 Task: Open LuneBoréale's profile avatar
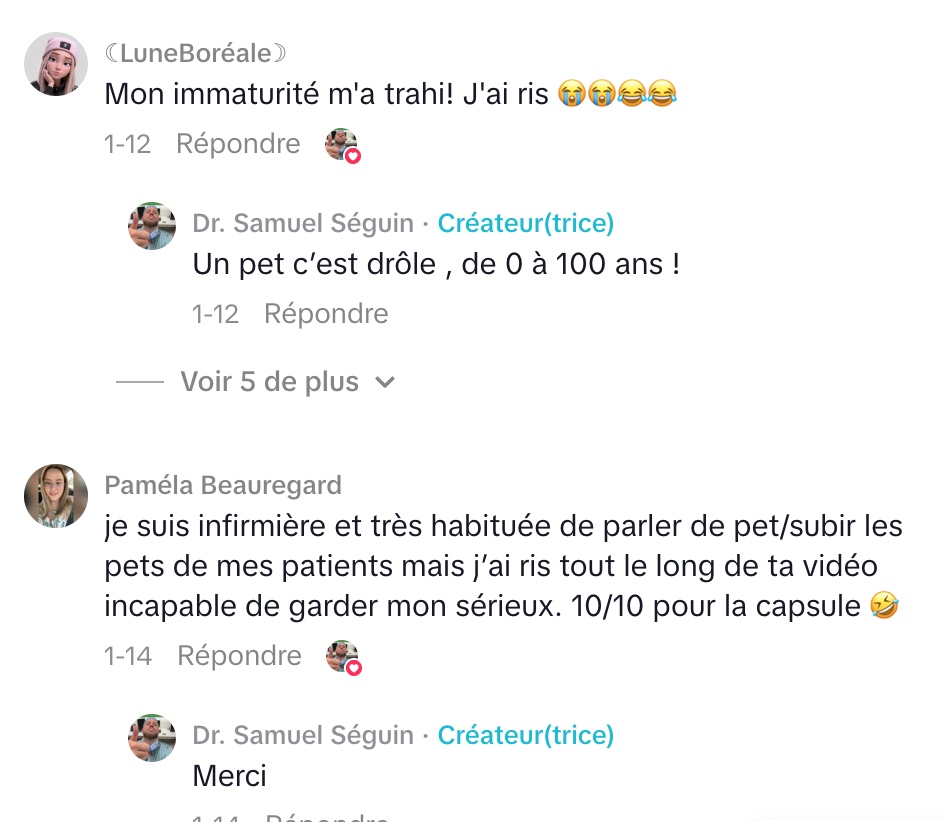pos(55,64)
